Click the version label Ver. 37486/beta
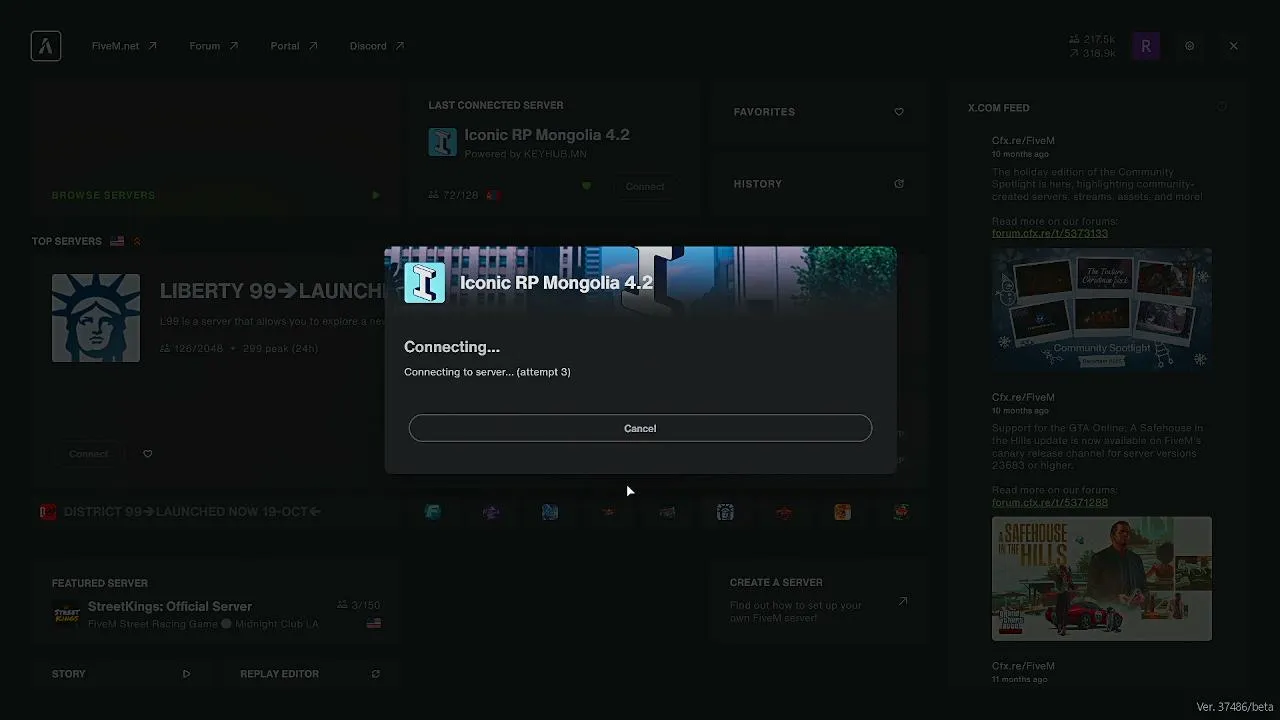The width and height of the screenshot is (1280, 720). [1235, 707]
